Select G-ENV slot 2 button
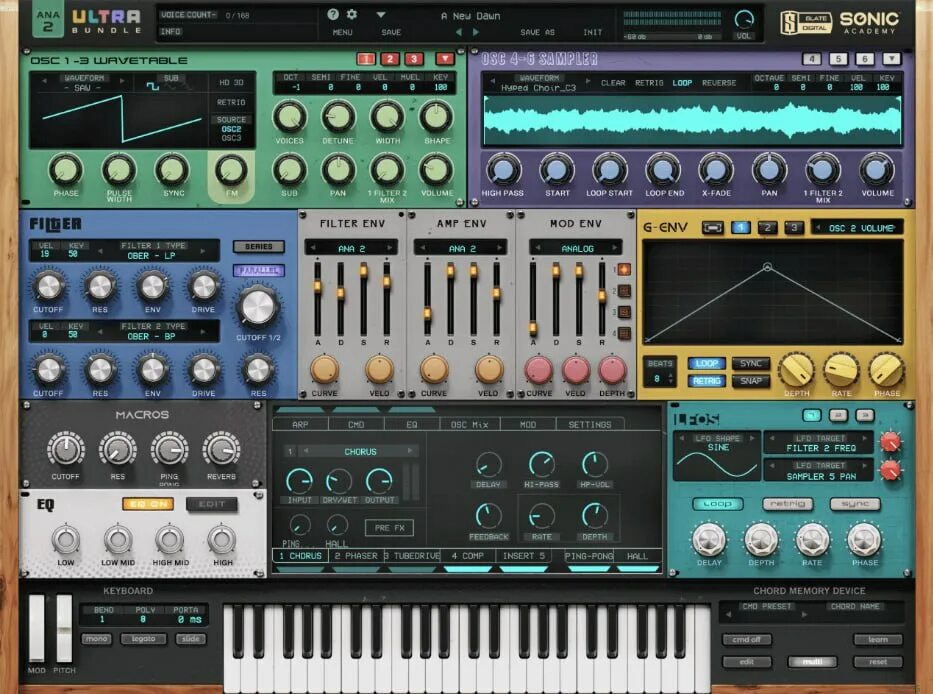Image resolution: width=933 pixels, height=694 pixels. point(768,227)
